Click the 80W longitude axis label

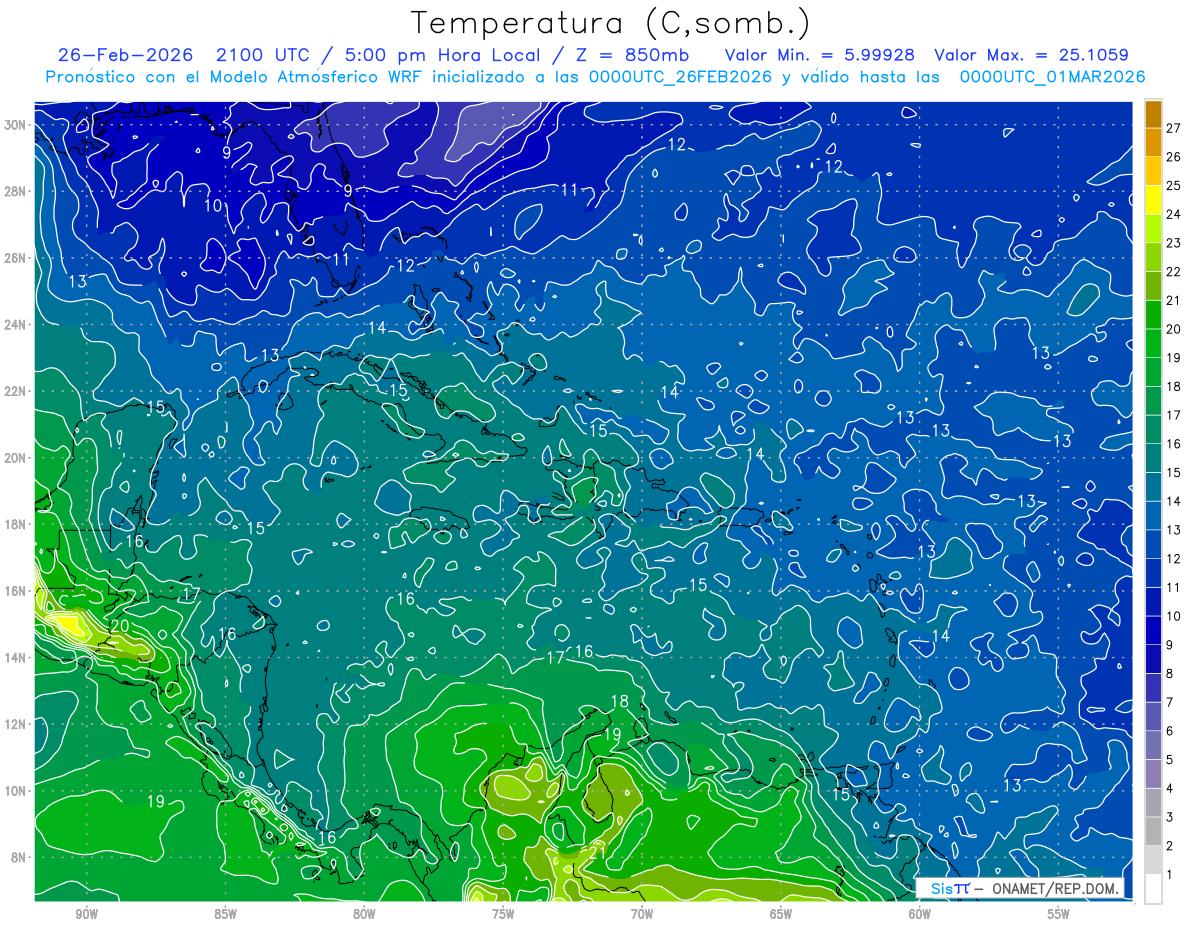(364, 914)
